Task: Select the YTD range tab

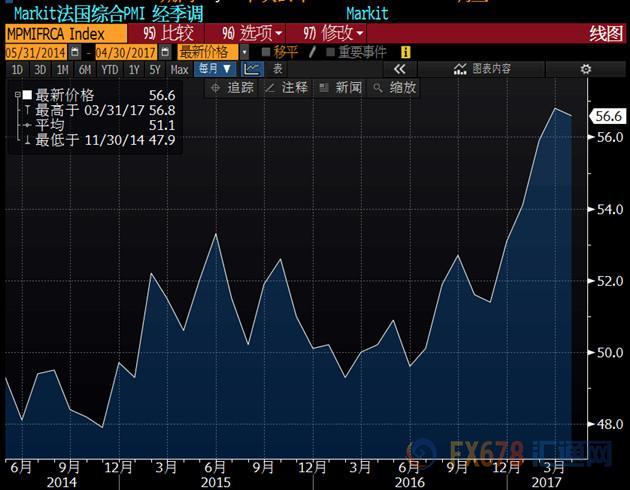Action: [110, 70]
